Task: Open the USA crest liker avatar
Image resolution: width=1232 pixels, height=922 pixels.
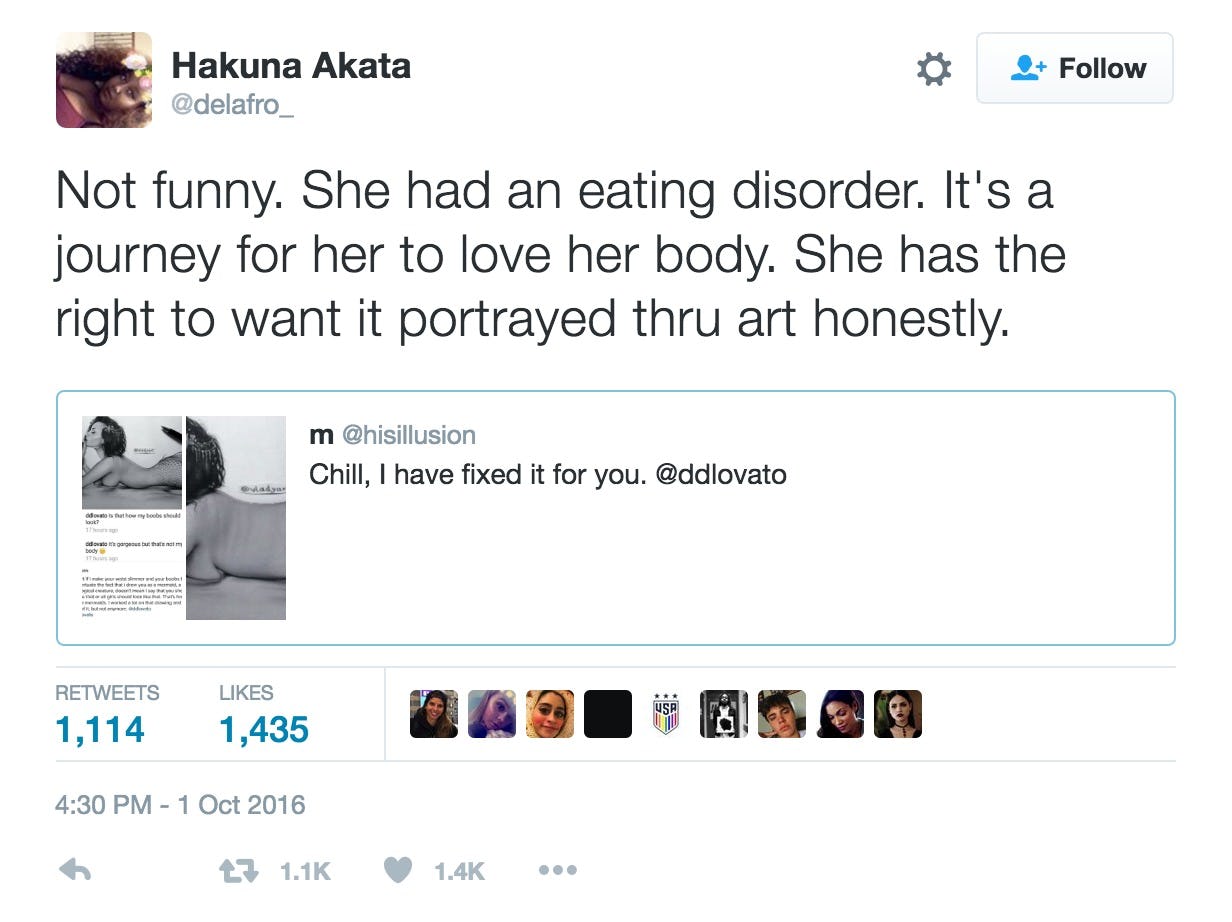Action: pos(666,714)
